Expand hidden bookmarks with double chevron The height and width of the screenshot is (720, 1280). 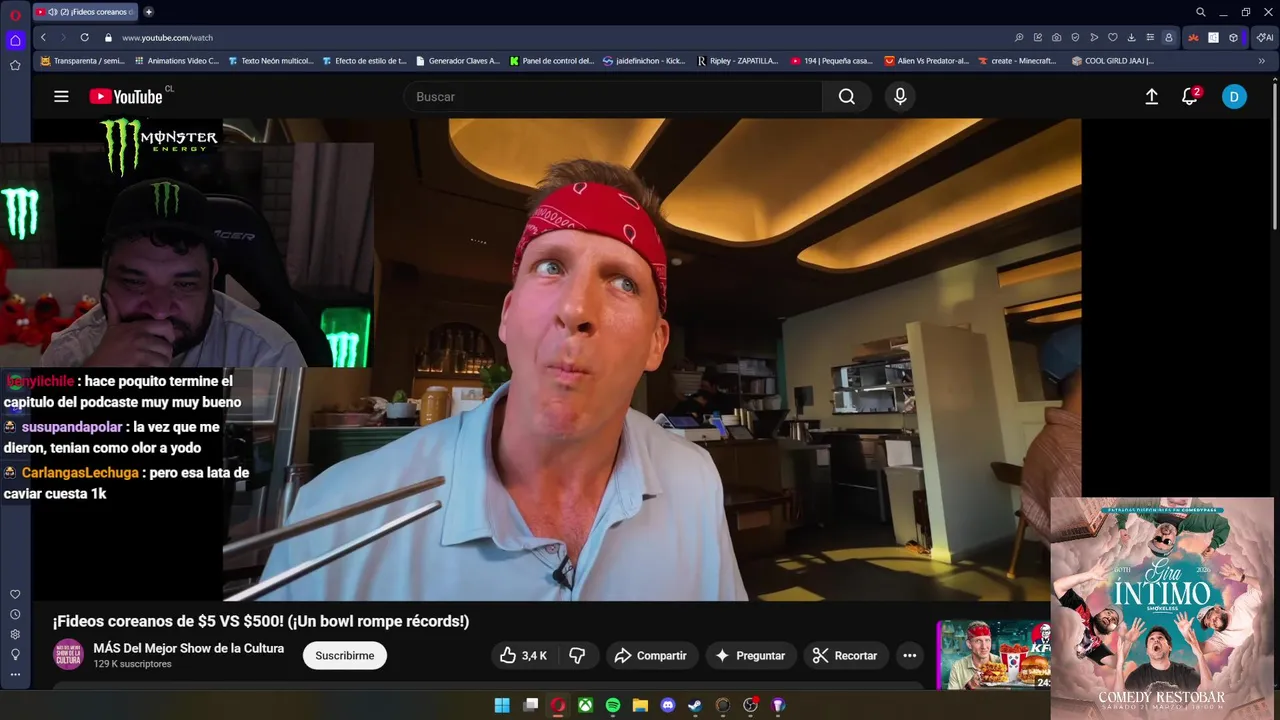coord(1262,61)
